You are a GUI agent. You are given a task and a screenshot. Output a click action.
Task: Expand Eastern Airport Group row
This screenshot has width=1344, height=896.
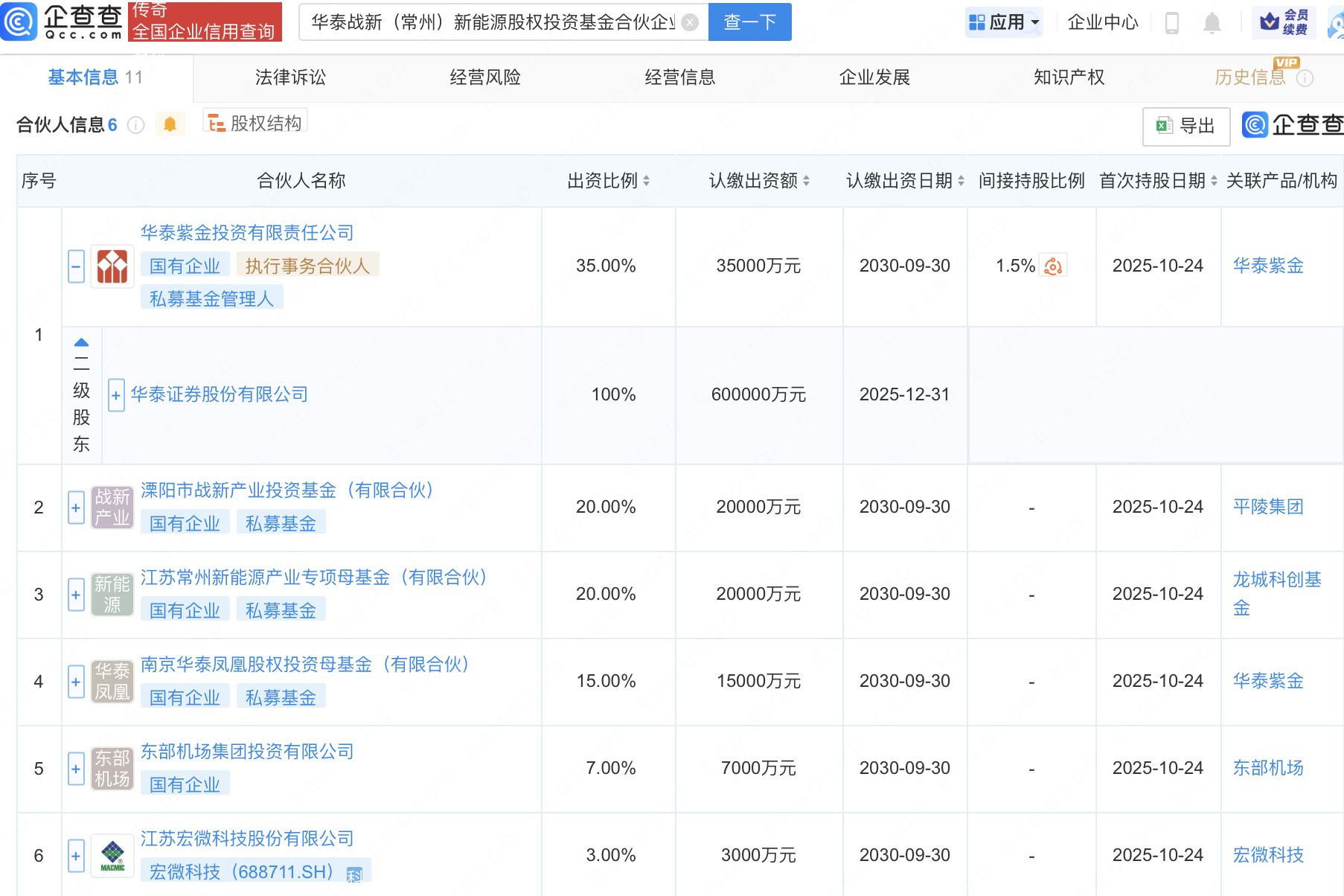click(76, 769)
